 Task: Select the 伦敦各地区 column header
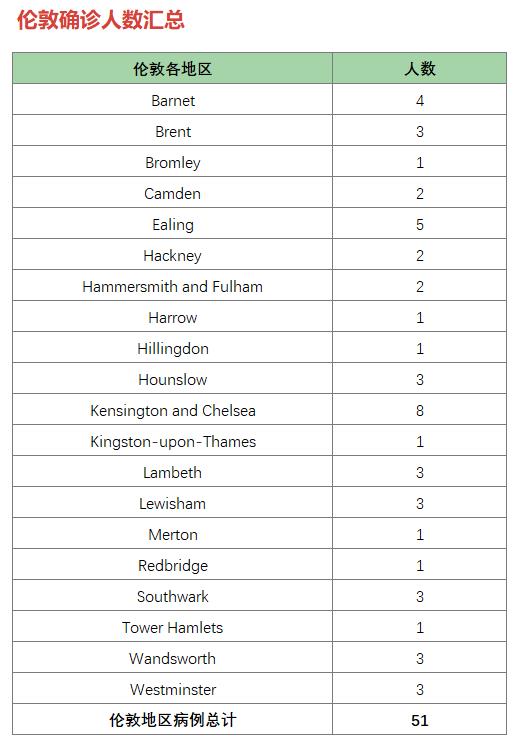pyautogui.click(x=173, y=69)
